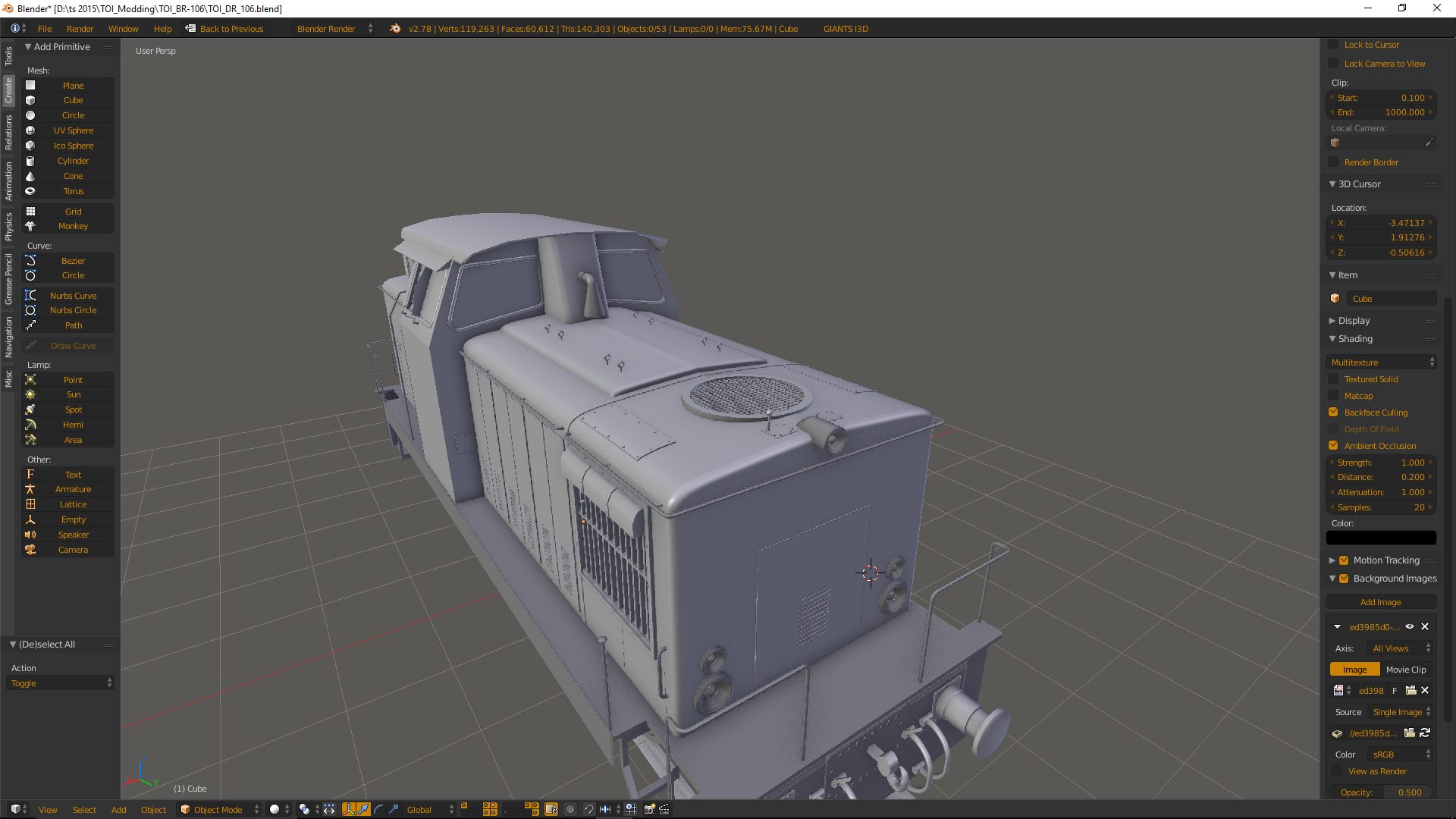Click the Add Image button
1456x819 pixels.
pyautogui.click(x=1380, y=602)
